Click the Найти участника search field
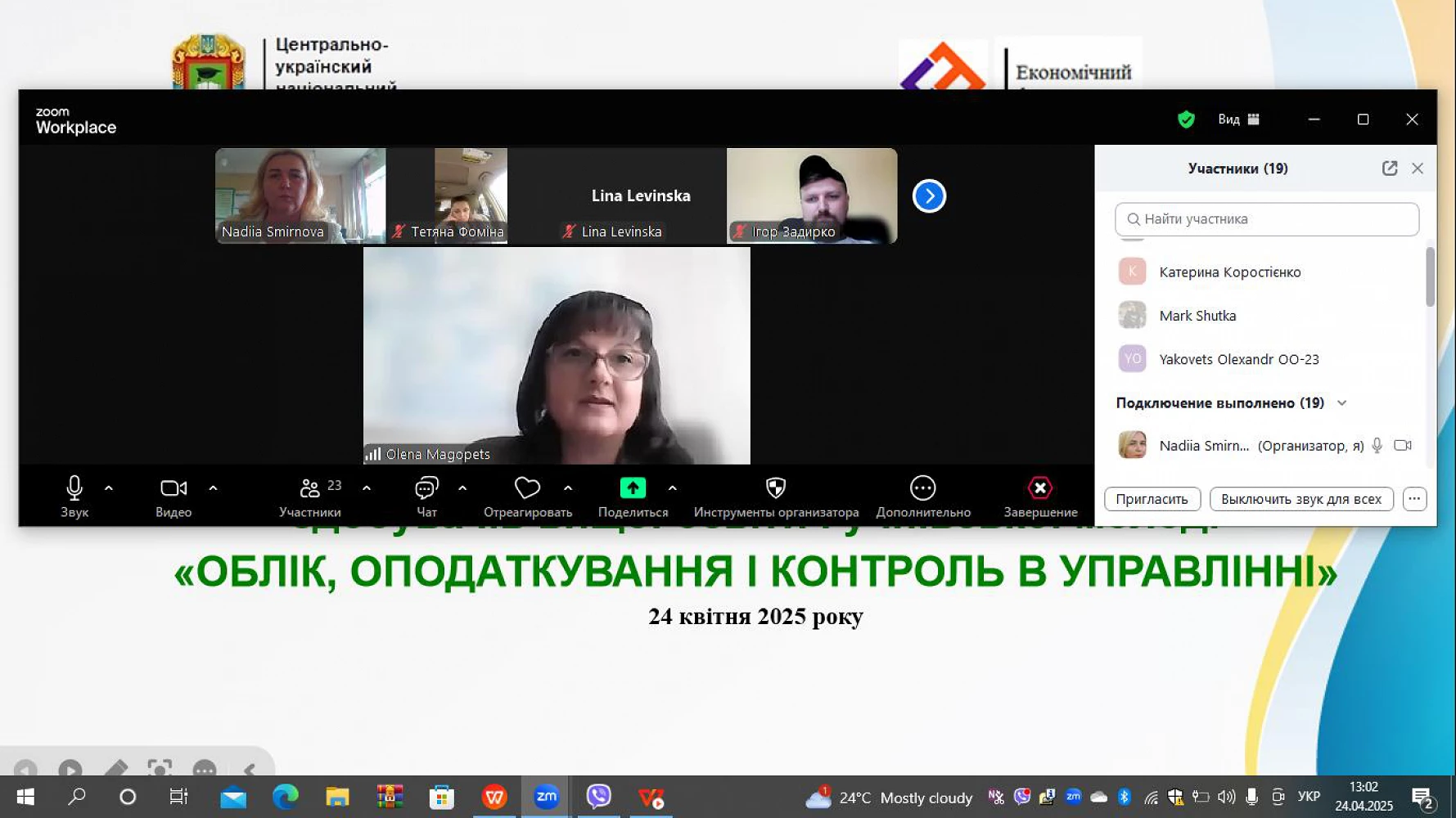 tap(1267, 219)
